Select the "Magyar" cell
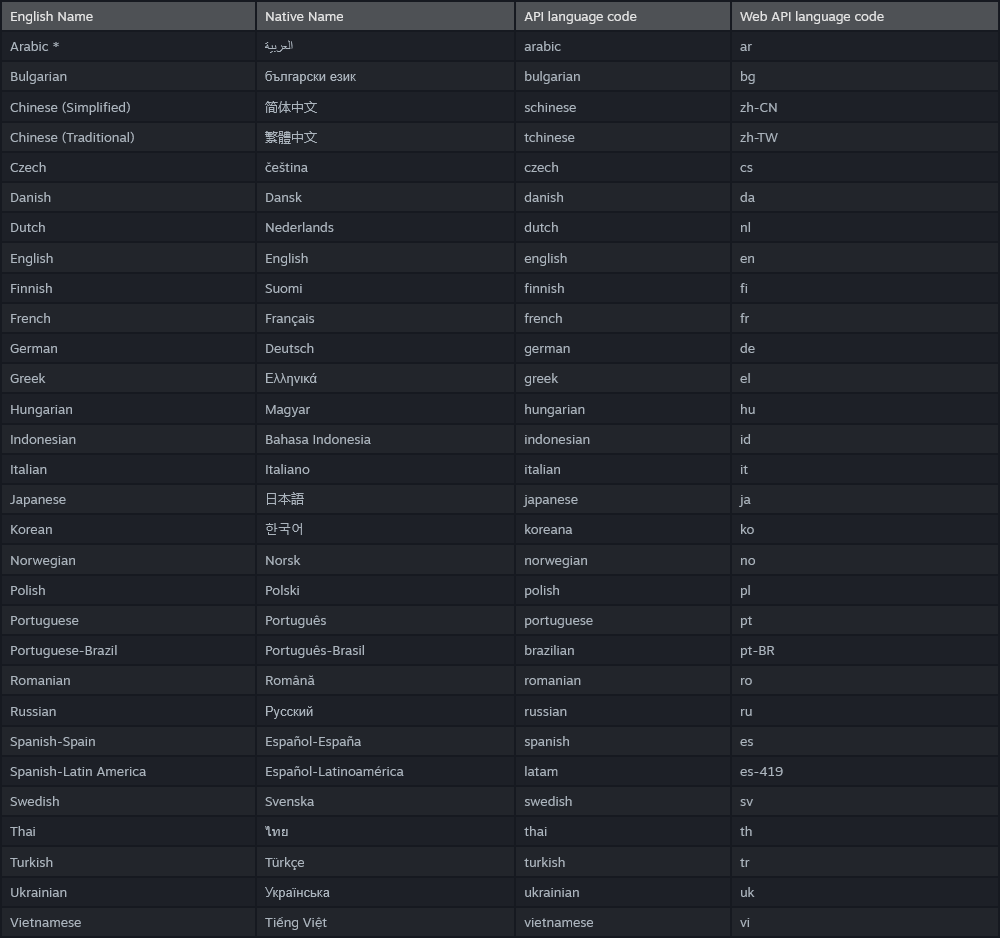 pyautogui.click(x=385, y=409)
